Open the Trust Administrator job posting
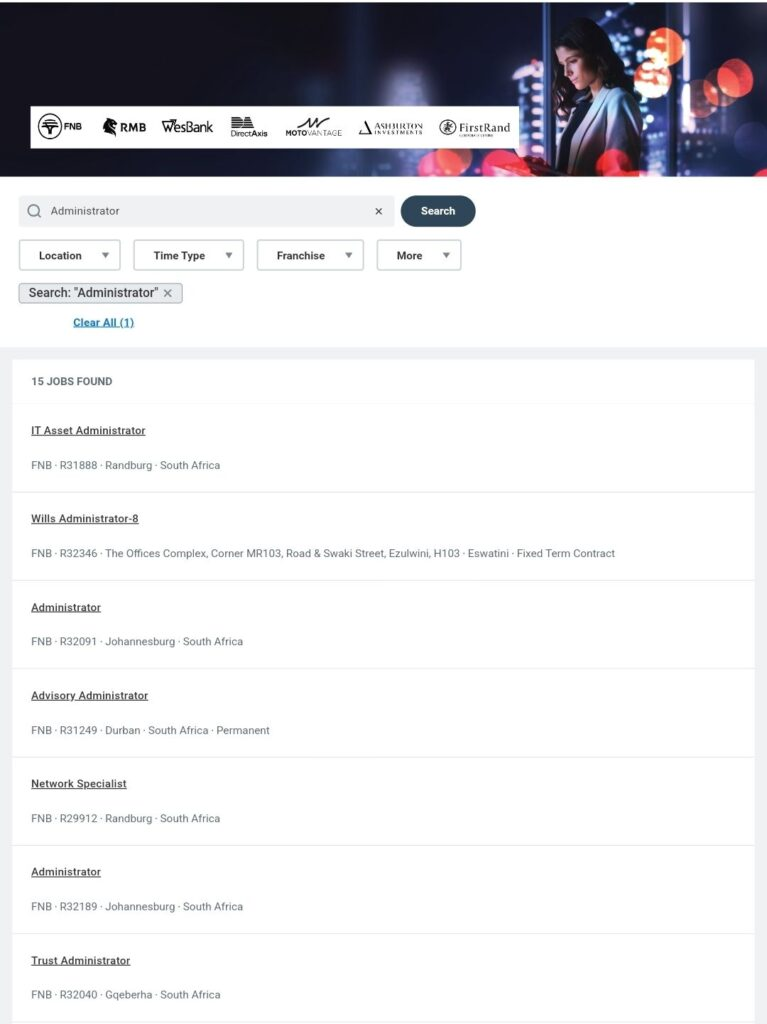 click(x=80, y=961)
